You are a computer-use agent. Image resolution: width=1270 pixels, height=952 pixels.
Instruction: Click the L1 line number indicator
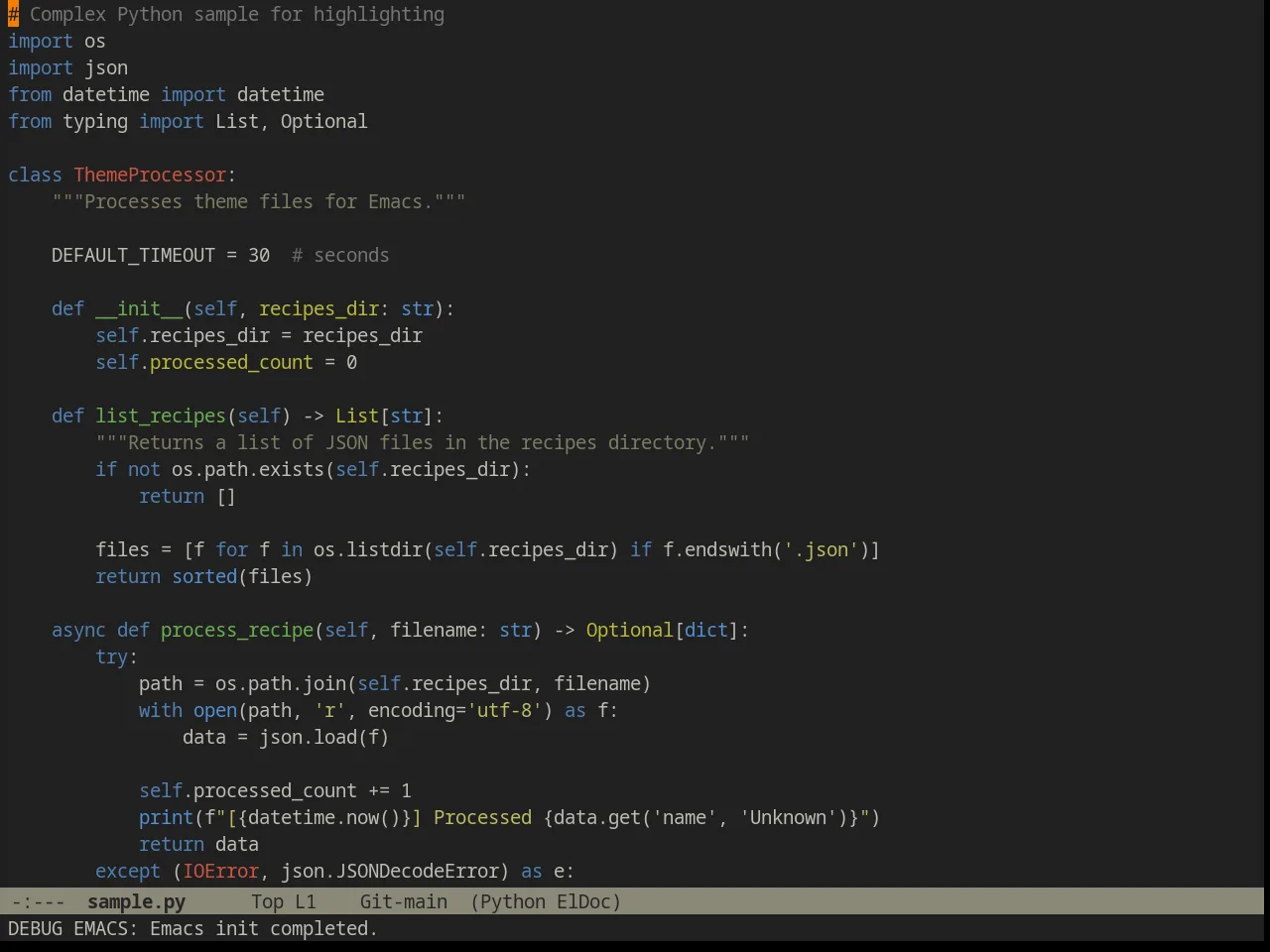coord(305,901)
